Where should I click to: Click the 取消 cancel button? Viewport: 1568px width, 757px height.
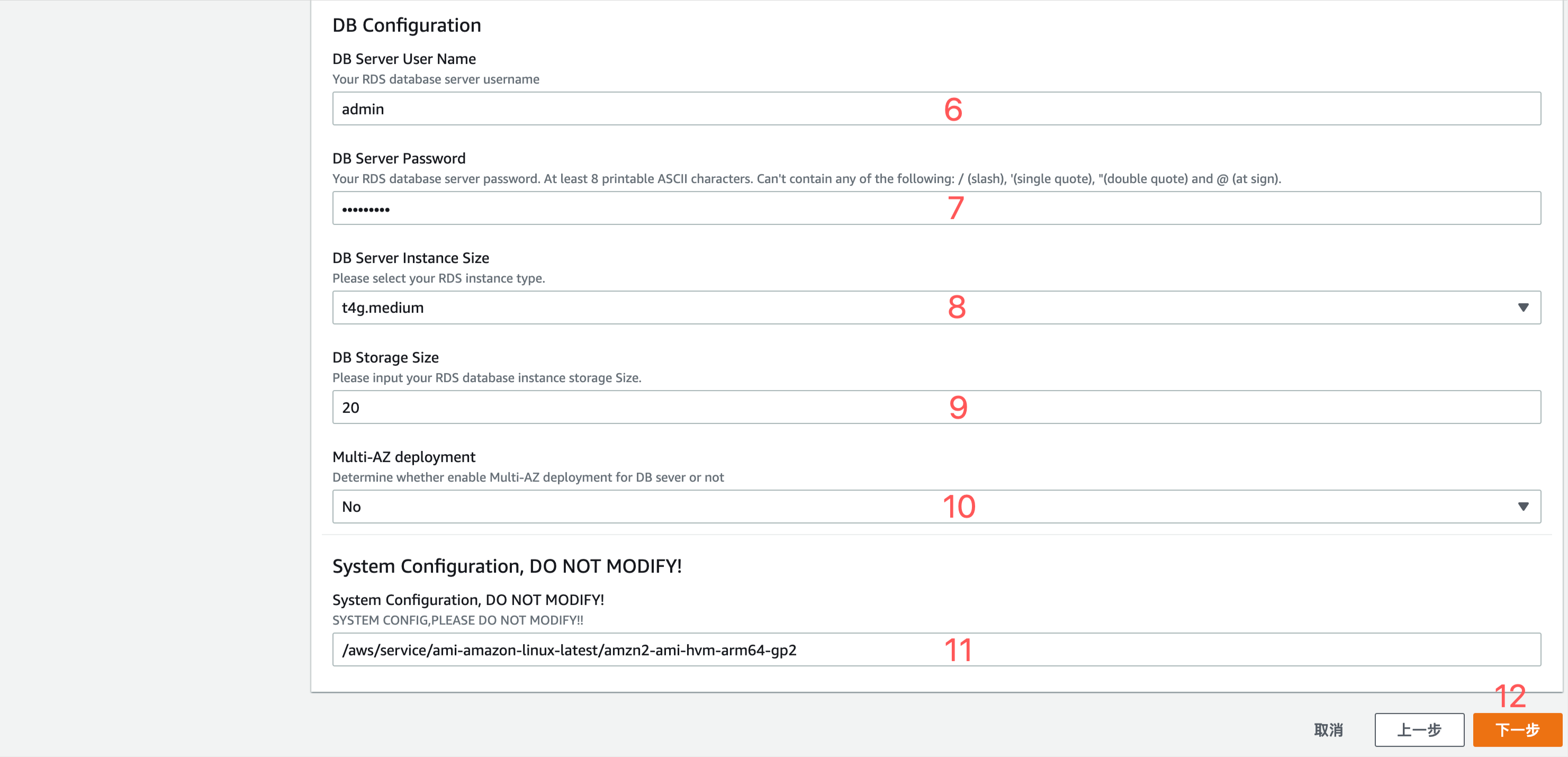pyautogui.click(x=1328, y=729)
